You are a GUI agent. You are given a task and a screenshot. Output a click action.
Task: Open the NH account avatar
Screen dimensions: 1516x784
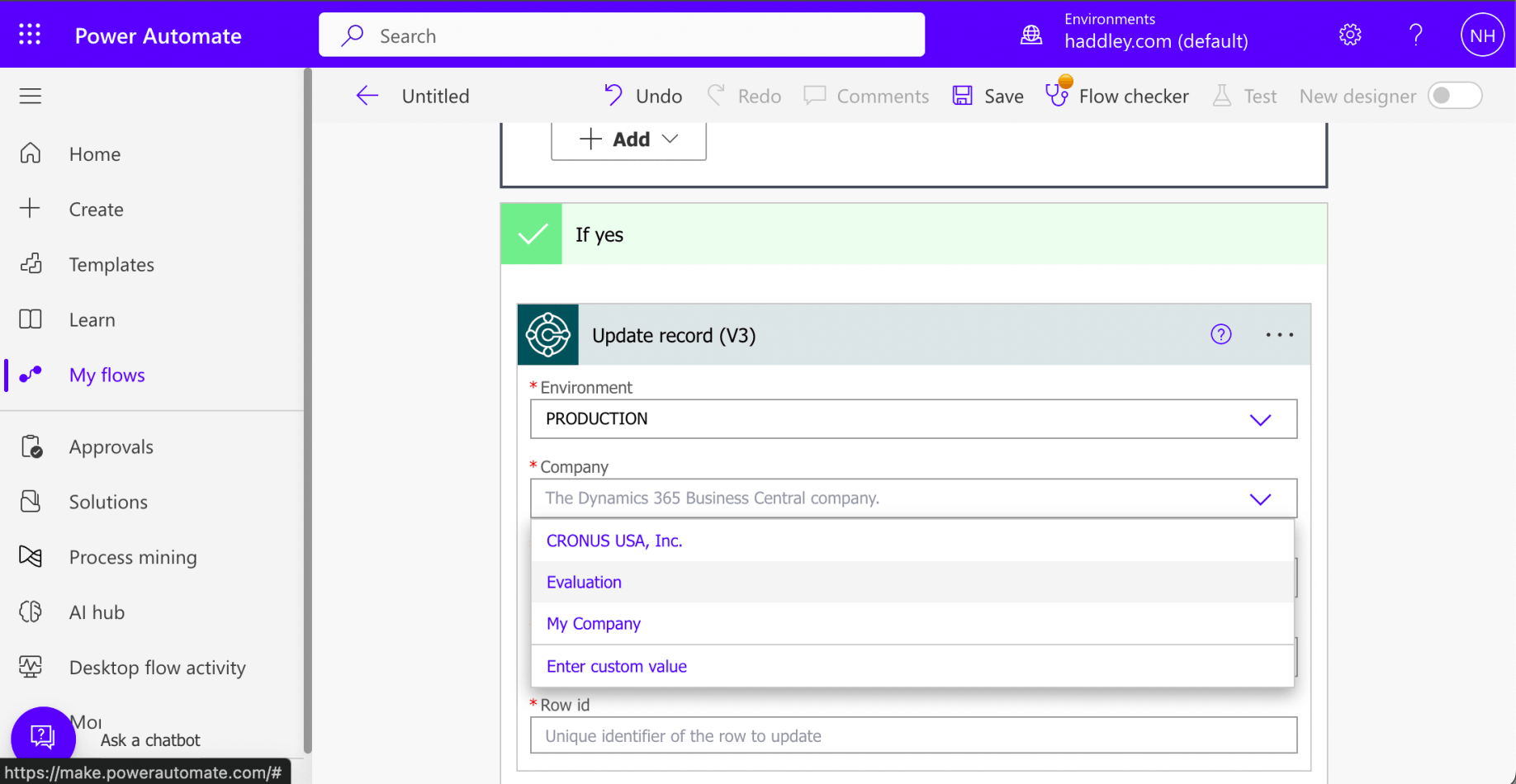[x=1482, y=35]
